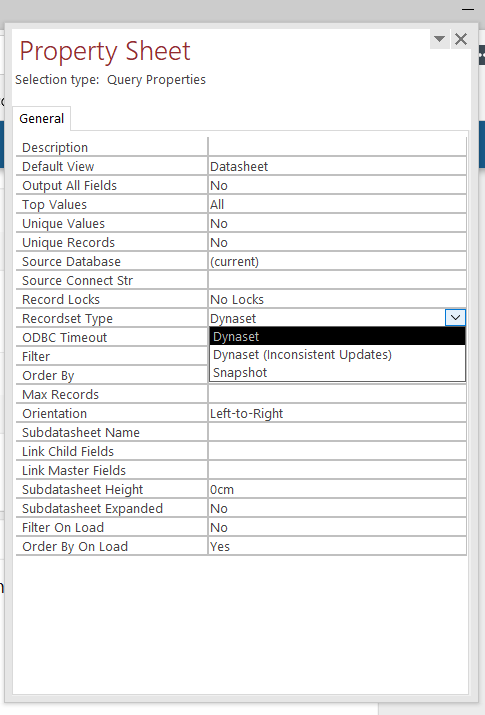Edit the Source Database field
Image resolution: width=485 pixels, height=715 pixels.
[x=337, y=261]
